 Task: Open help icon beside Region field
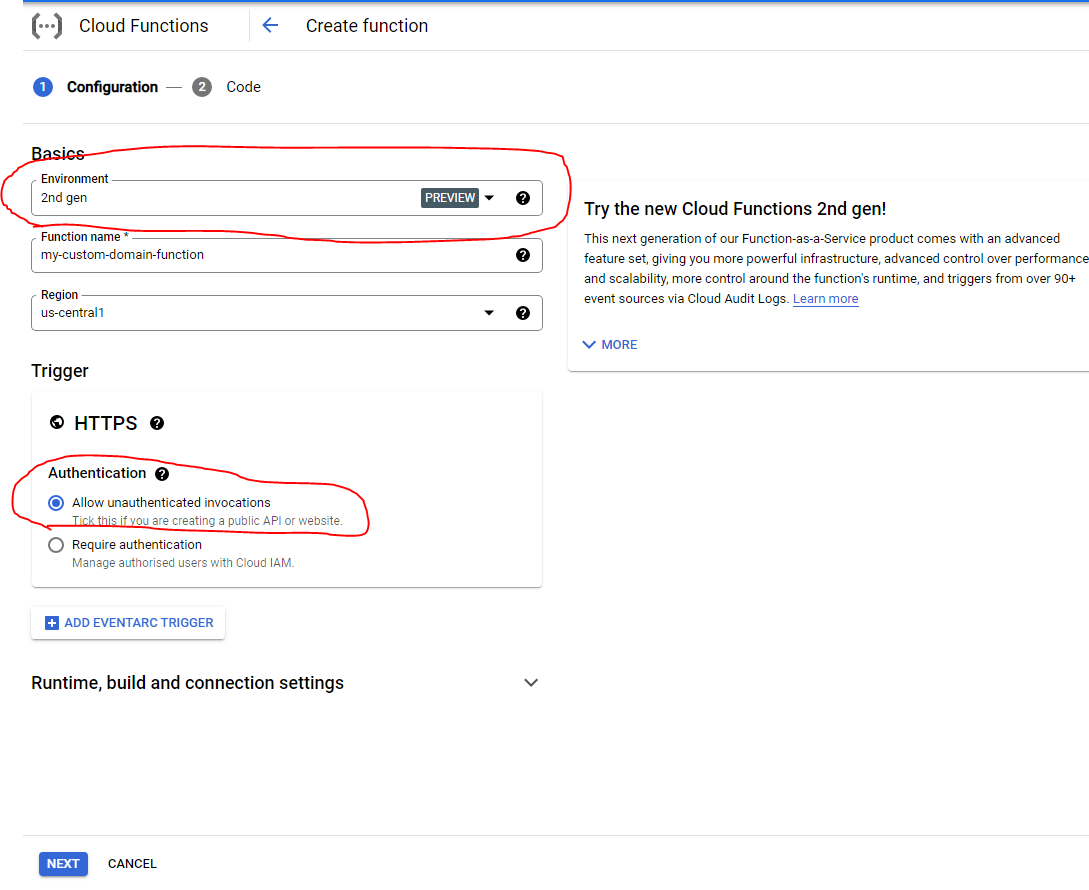[523, 313]
